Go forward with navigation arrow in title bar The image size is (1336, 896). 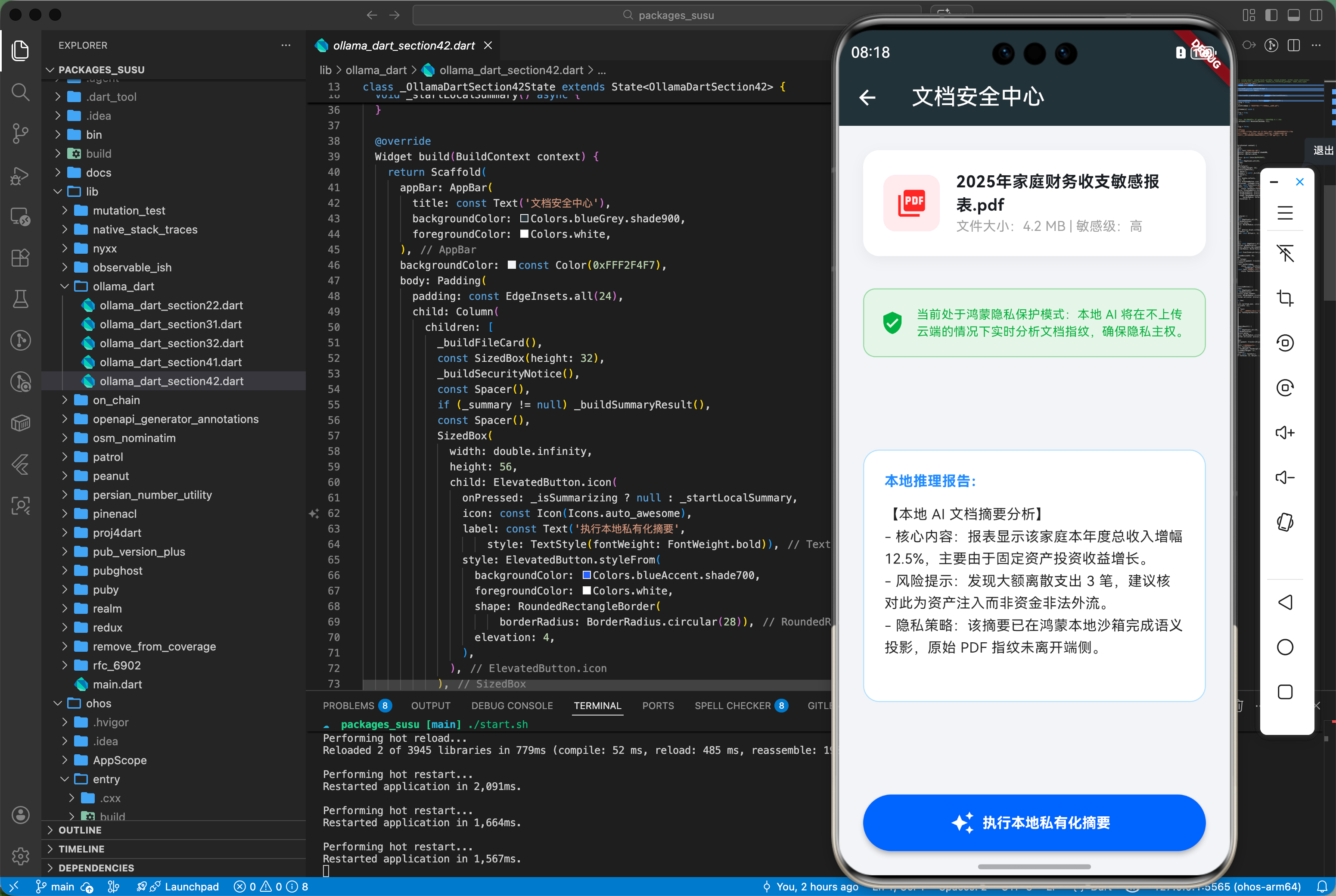coord(394,15)
